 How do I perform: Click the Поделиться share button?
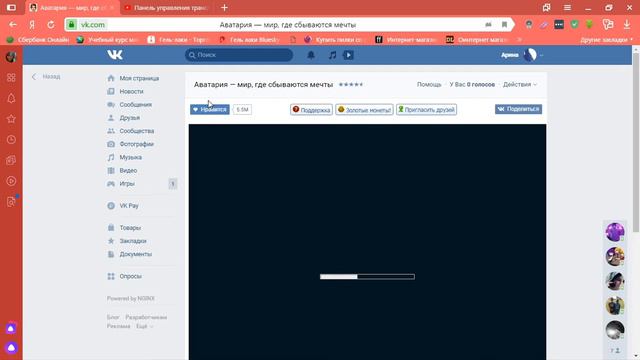[518, 109]
